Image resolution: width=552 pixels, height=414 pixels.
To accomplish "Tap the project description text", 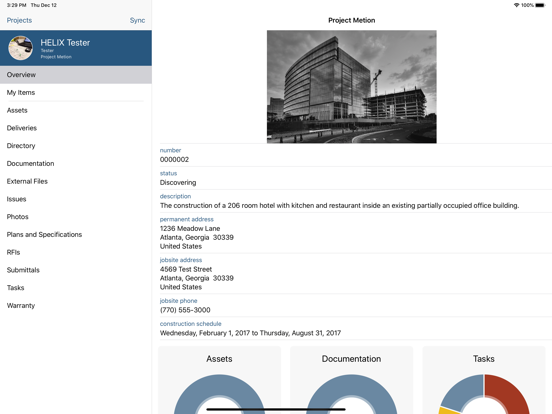I will click(x=339, y=205).
